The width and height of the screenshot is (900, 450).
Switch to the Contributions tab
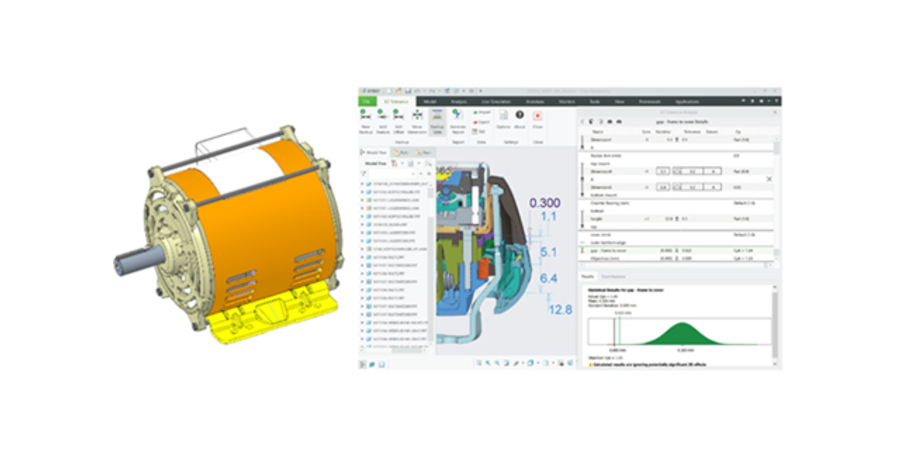pyautogui.click(x=613, y=275)
